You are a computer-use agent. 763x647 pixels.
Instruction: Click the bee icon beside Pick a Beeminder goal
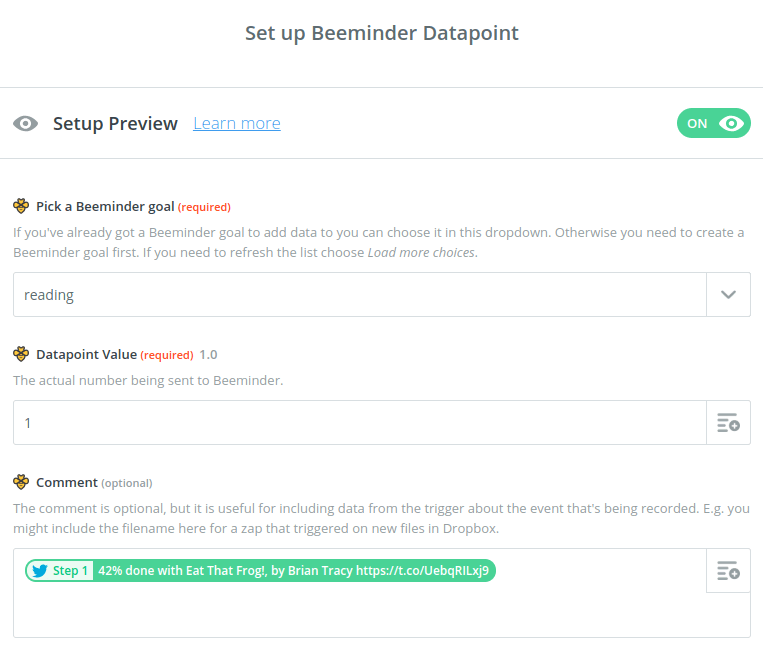point(21,206)
